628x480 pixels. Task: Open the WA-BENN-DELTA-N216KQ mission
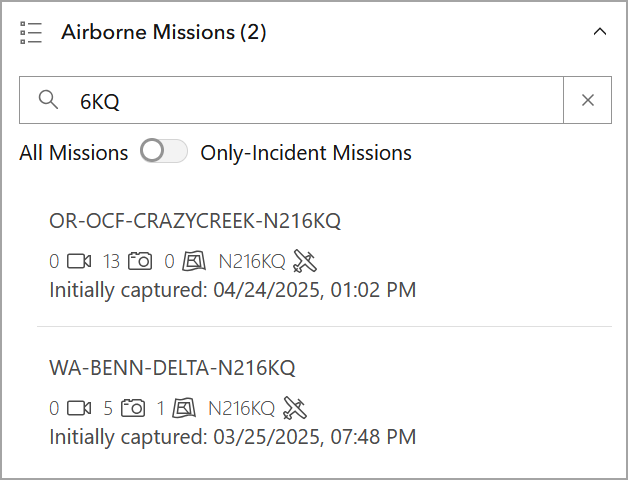tap(172, 367)
